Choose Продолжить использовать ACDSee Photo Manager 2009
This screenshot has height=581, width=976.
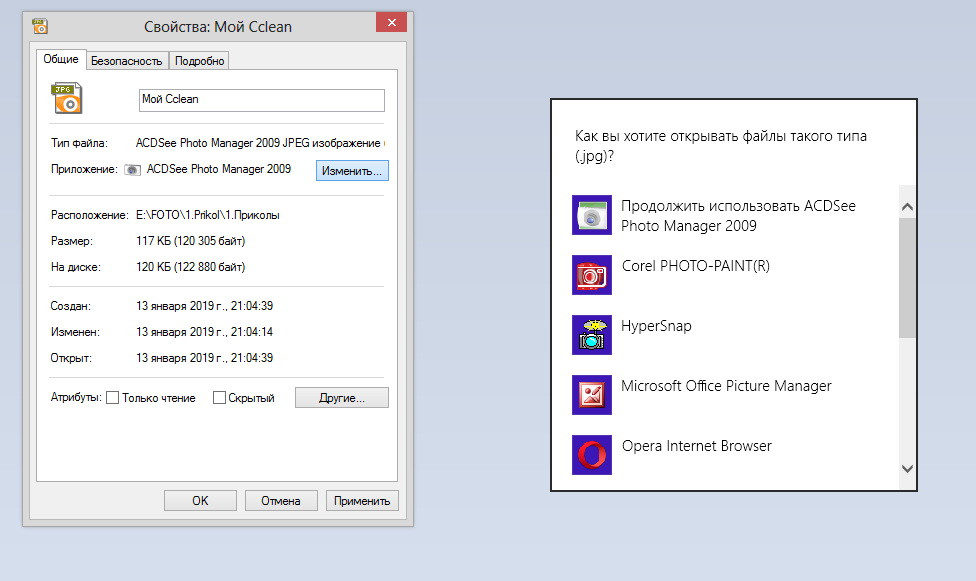coord(738,215)
